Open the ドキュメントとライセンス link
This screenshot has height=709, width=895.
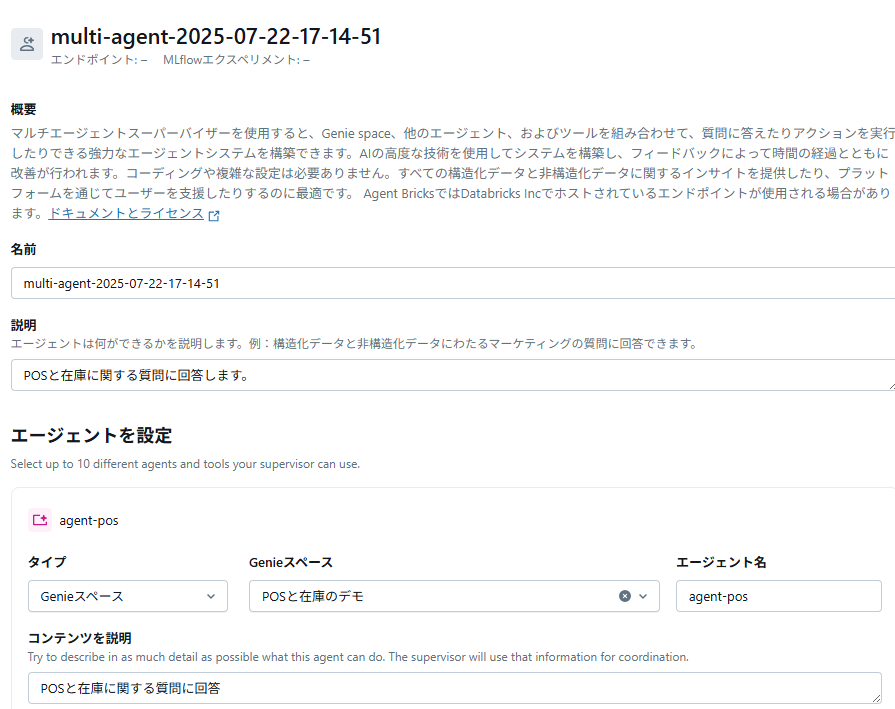point(126,213)
